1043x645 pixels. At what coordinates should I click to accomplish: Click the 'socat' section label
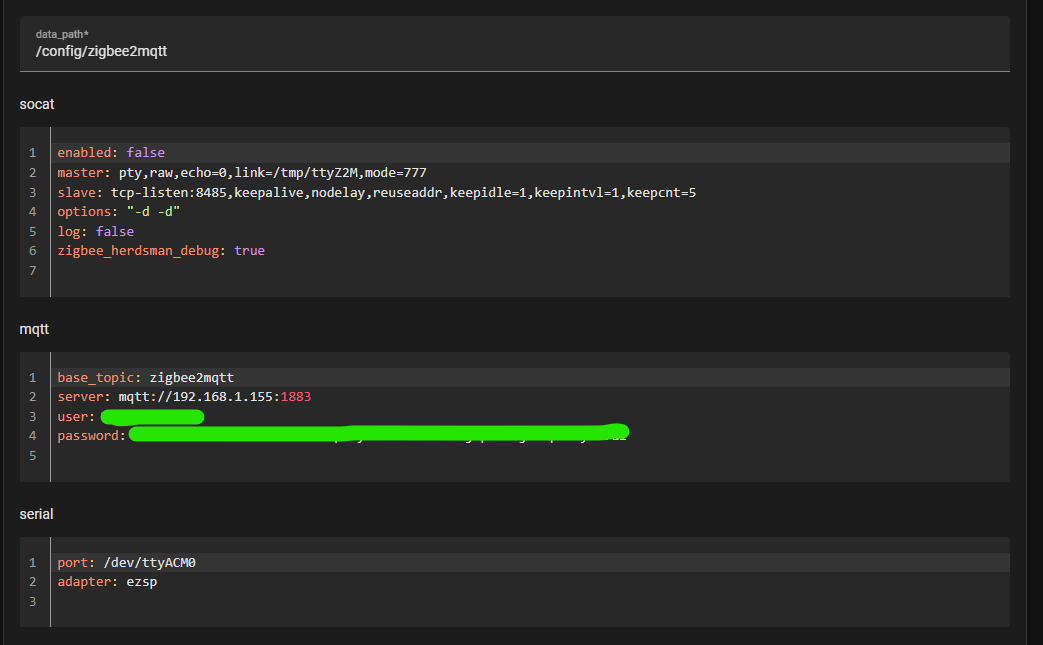(37, 104)
